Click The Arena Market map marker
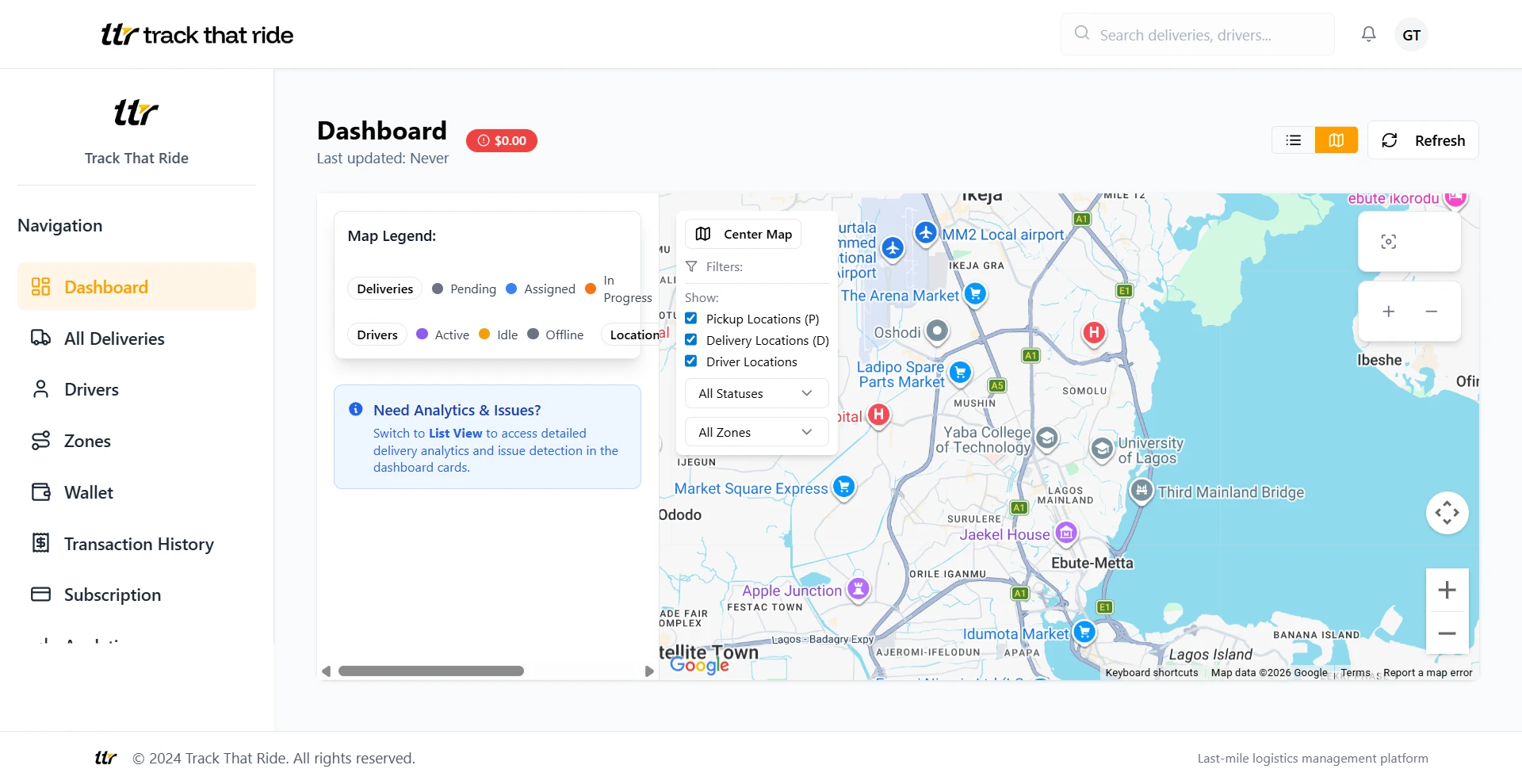The width and height of the screenshot is (1522, 784). coord(975,294)
